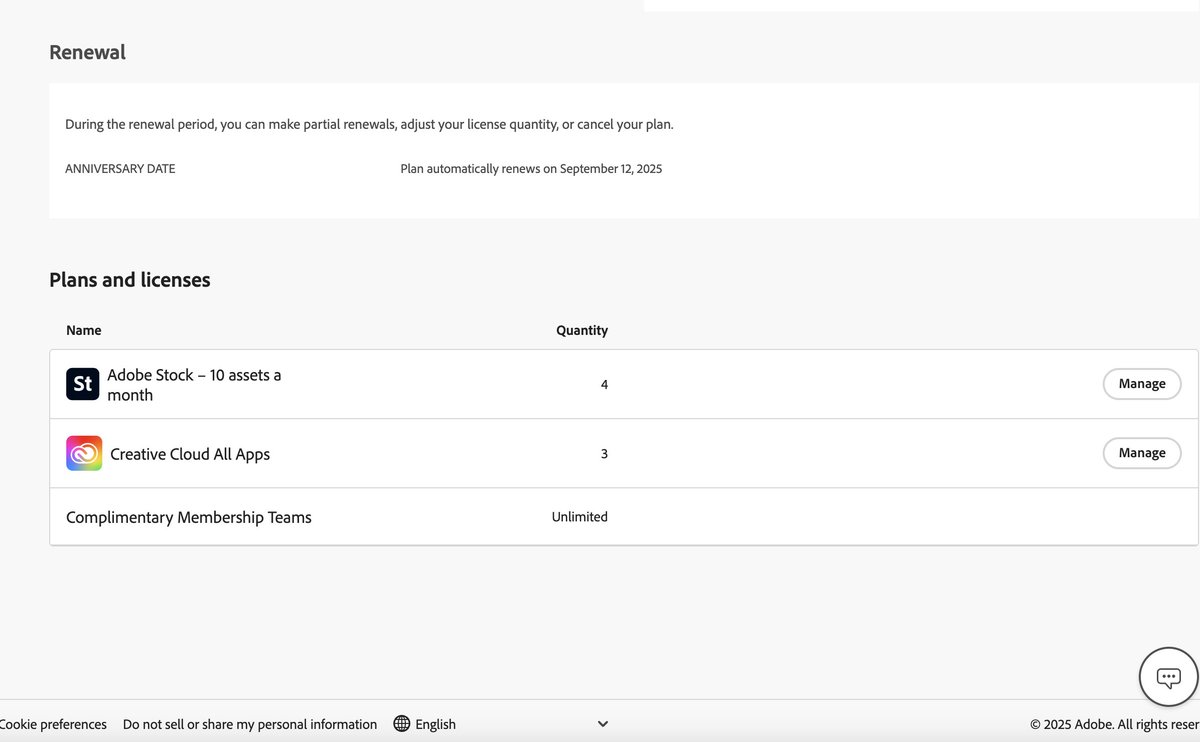Manage the Creative Cloud All Apps plan
This screenshot has width=1200, height=742.
click(x=1142, y=453)
